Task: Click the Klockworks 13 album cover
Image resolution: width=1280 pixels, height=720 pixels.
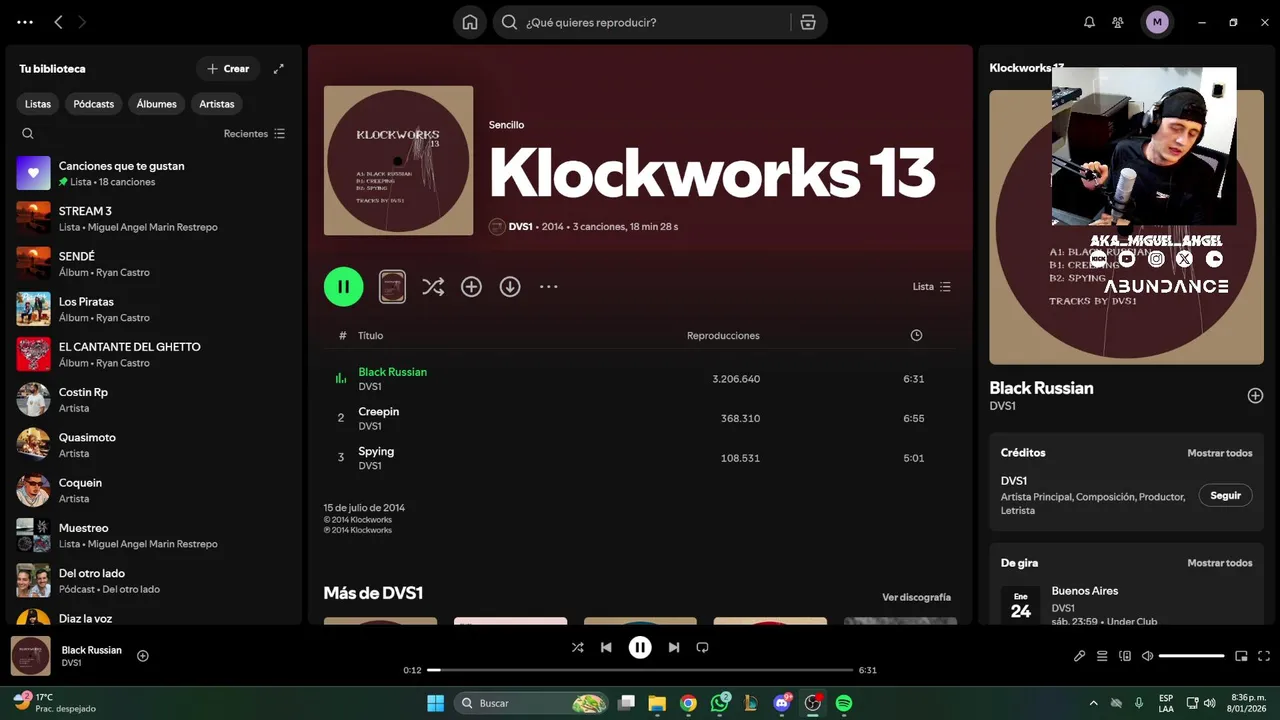Action: click(x=398, y=161)
